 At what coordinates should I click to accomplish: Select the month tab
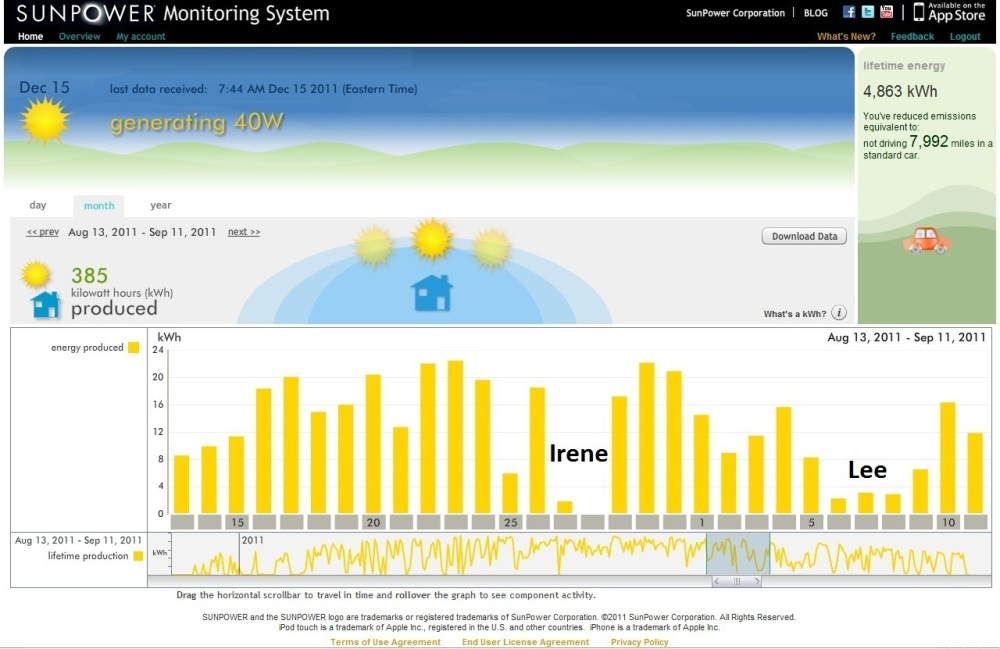[99, 206]
